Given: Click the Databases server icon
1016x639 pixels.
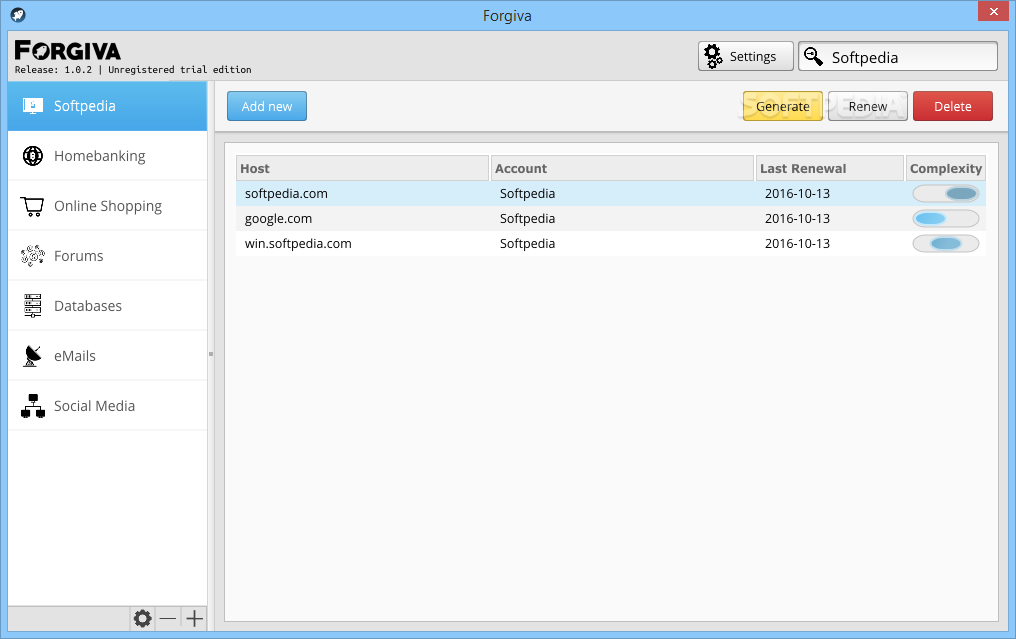Looking at the screenshot, I should 32,306.
